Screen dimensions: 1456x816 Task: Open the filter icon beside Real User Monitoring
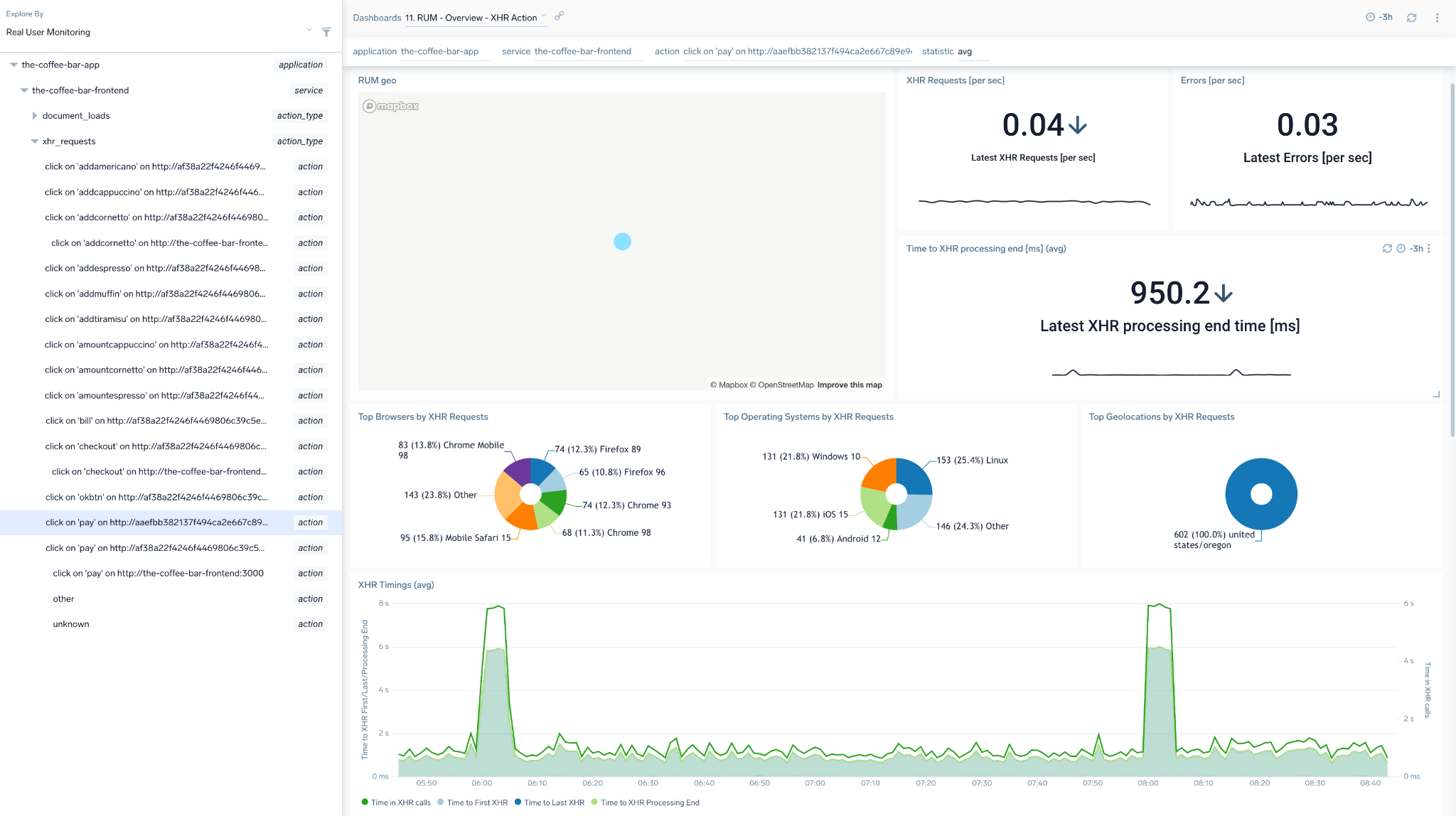click(326, 32)
